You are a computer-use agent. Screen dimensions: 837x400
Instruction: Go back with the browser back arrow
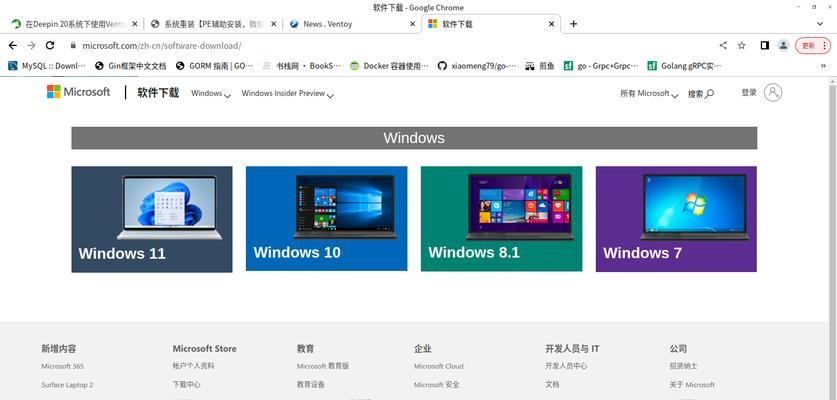[13, 45]
